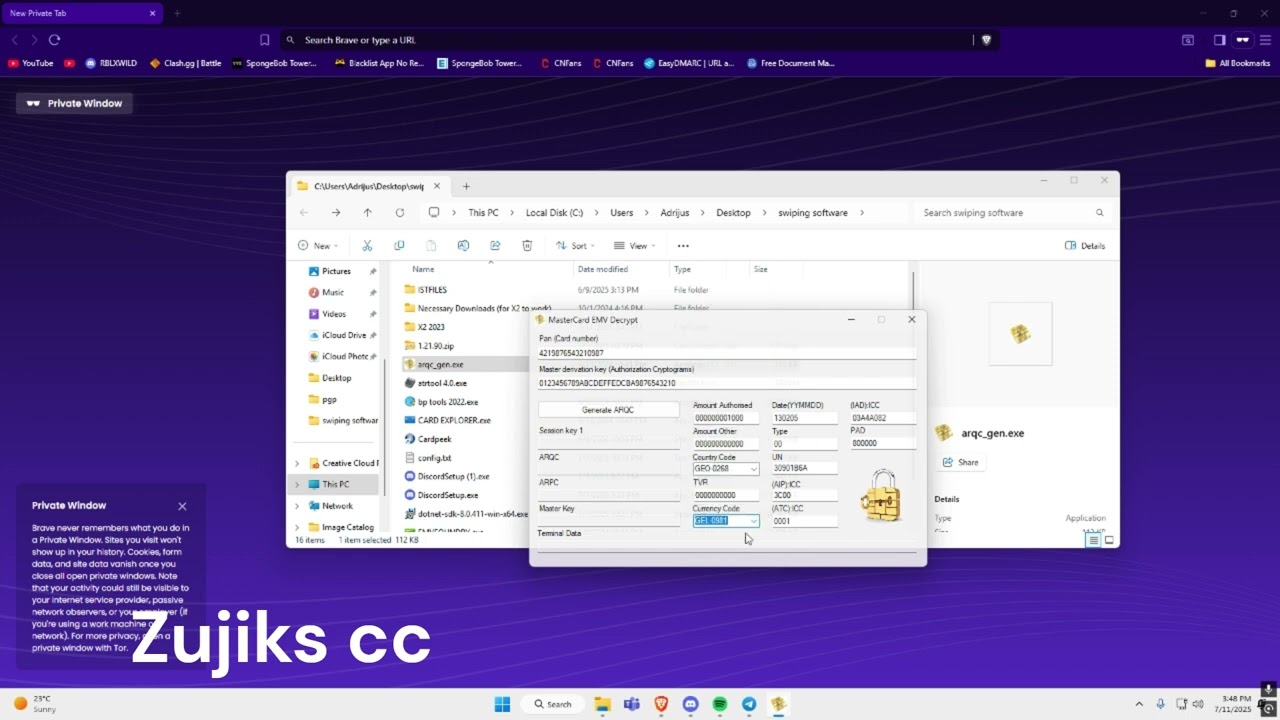1280x720 pixels.
Task: Go forward in File Explorer navigation
Action: (336, 213)
